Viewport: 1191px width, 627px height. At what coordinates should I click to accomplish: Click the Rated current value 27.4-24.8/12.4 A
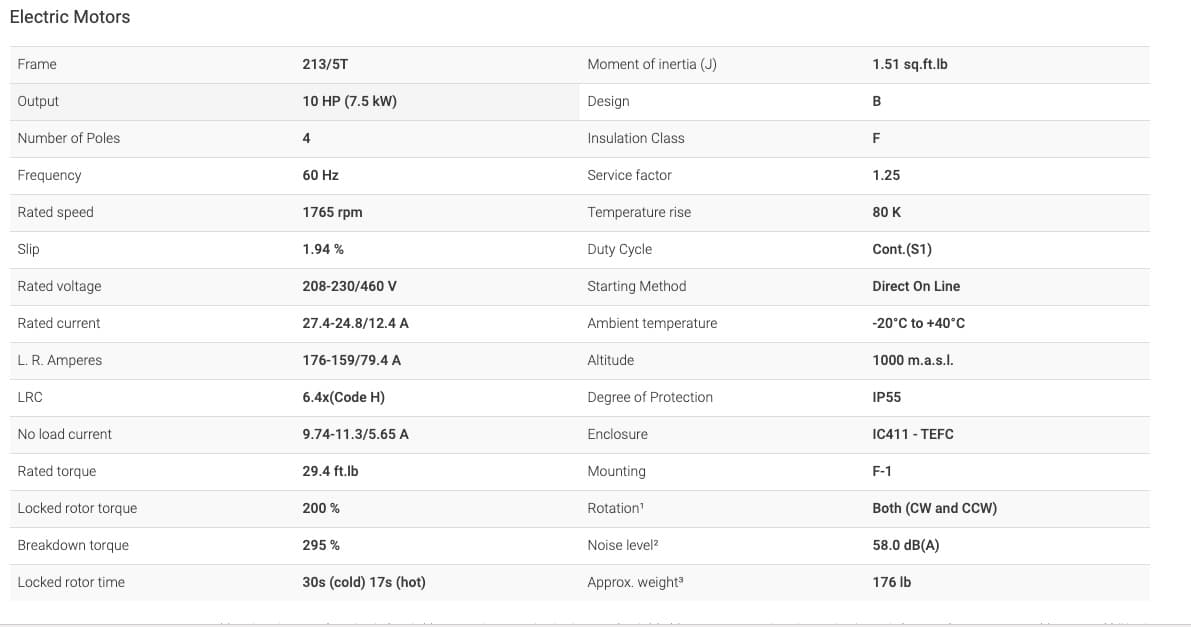pyautogui.click(x=355, y=324)
